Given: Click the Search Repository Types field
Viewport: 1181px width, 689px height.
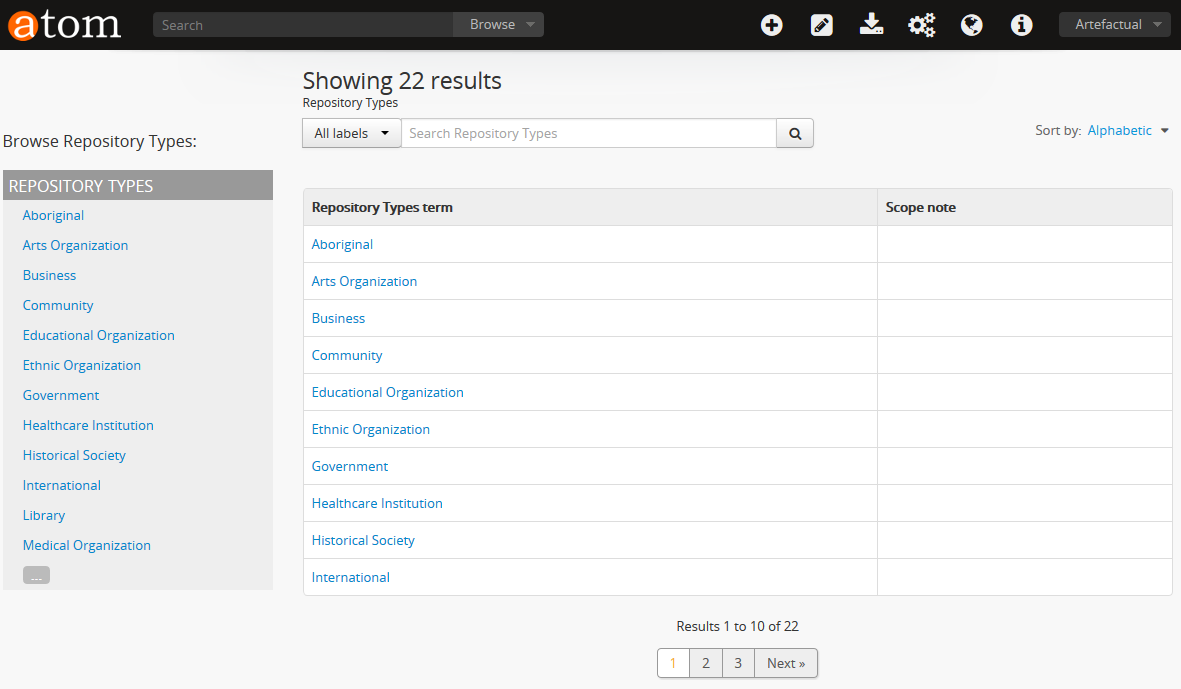Looking at the screenshot, I should click(588, 134).
